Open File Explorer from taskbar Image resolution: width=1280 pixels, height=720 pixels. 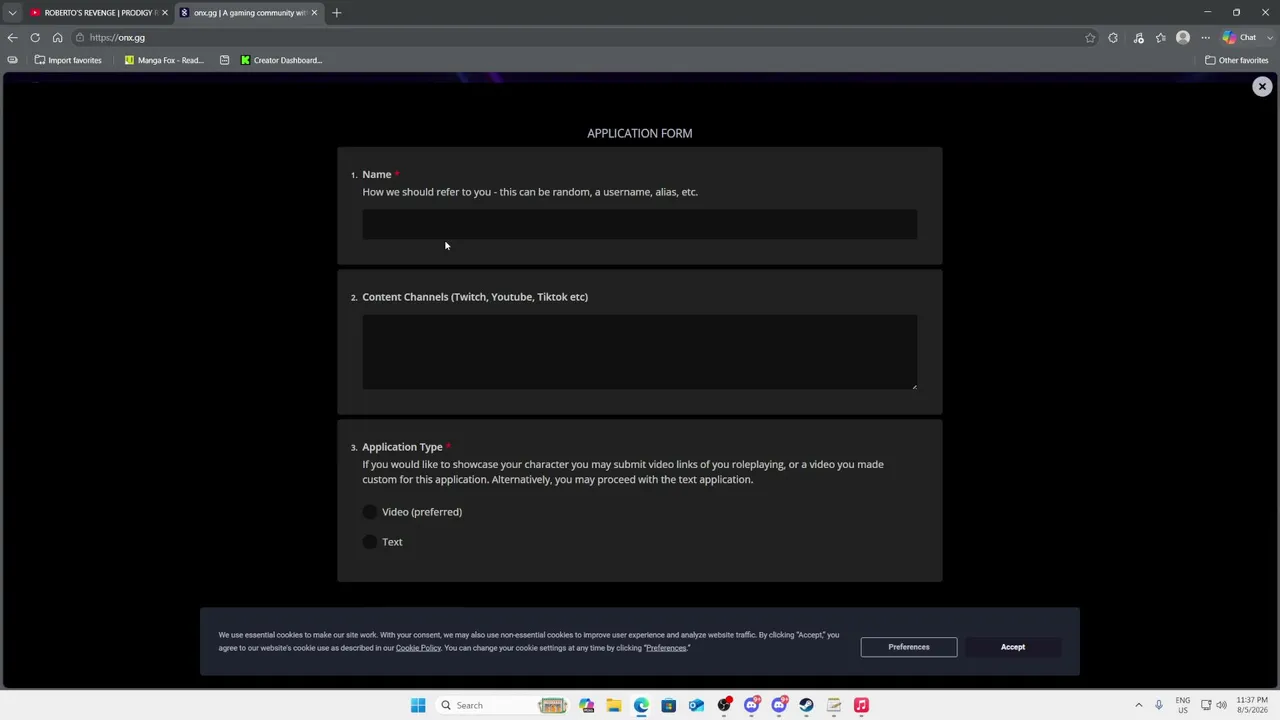point(614,706)
